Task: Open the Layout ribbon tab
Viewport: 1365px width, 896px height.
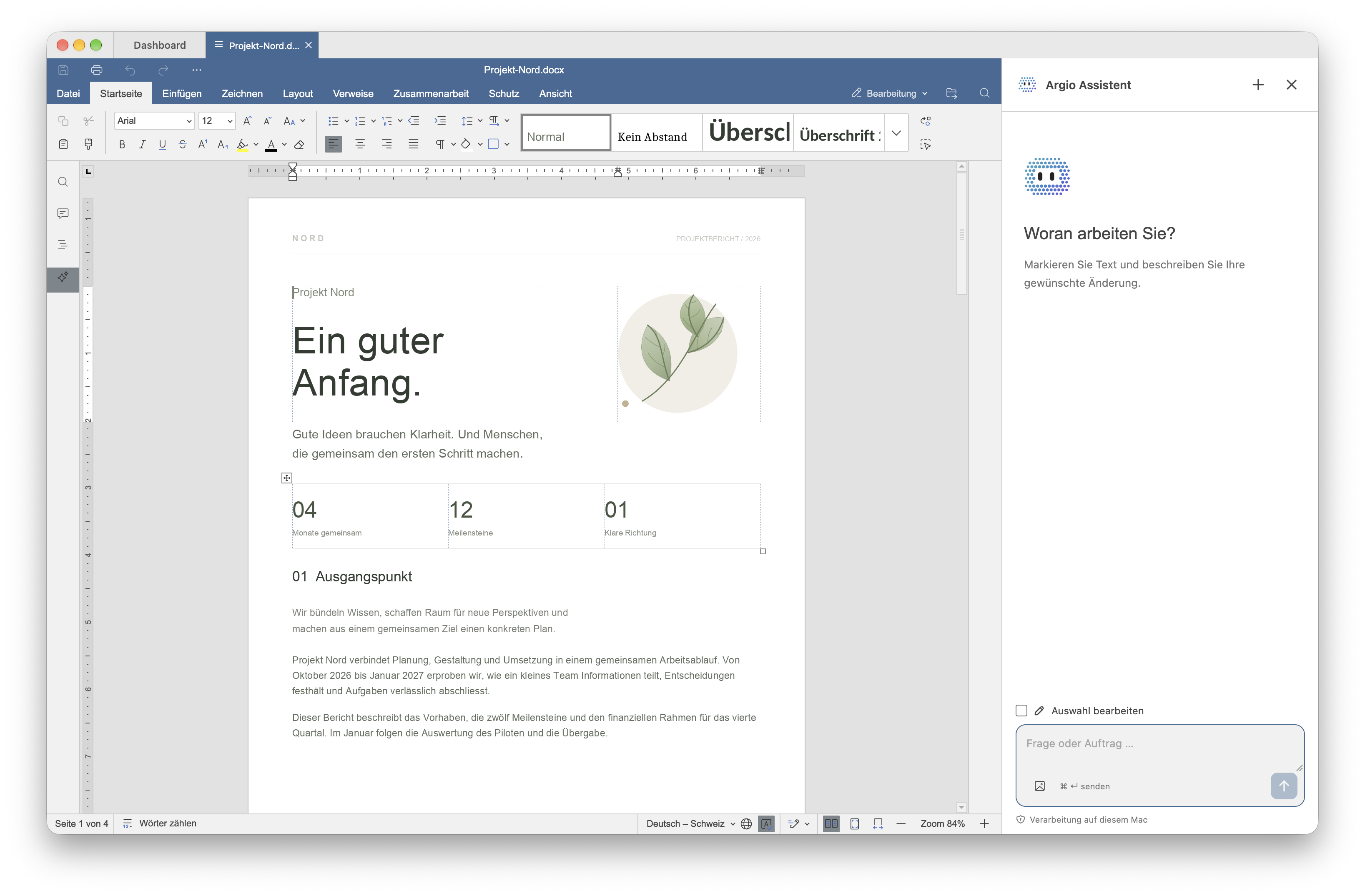Action: click(x=298, y=93)
